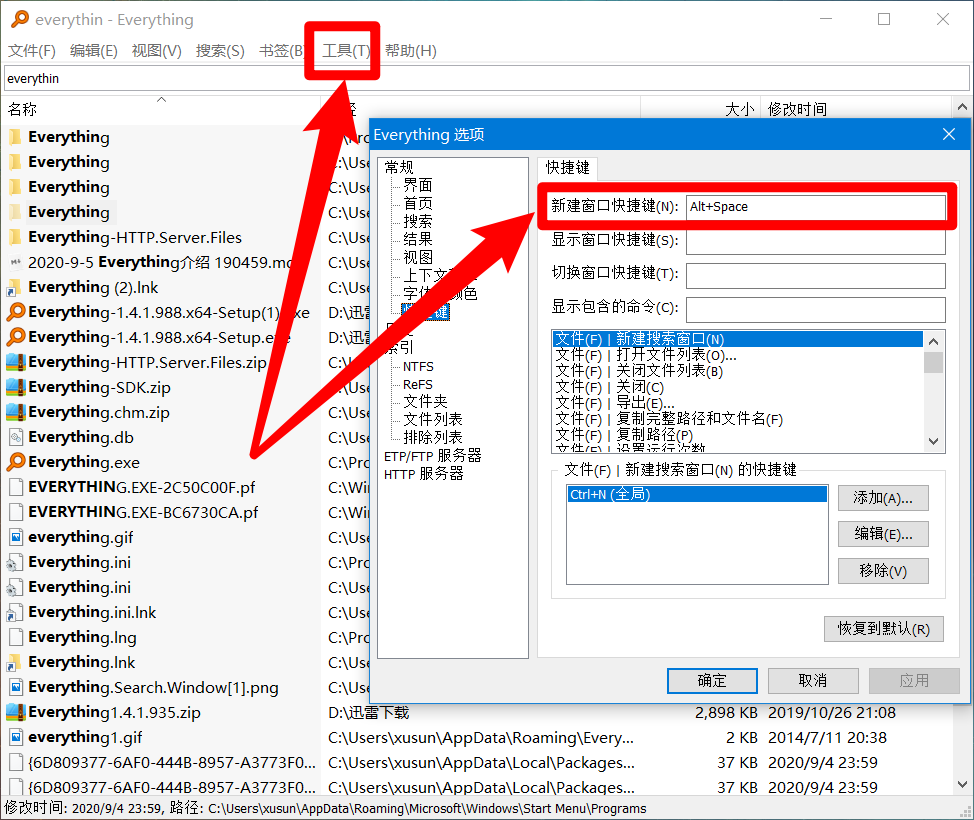Click the Everything-1.4.1.988.x64-Setup.exe magnifier icon
Image resolution: width=974 pixels, height=820 pixels.
point(16,337)
